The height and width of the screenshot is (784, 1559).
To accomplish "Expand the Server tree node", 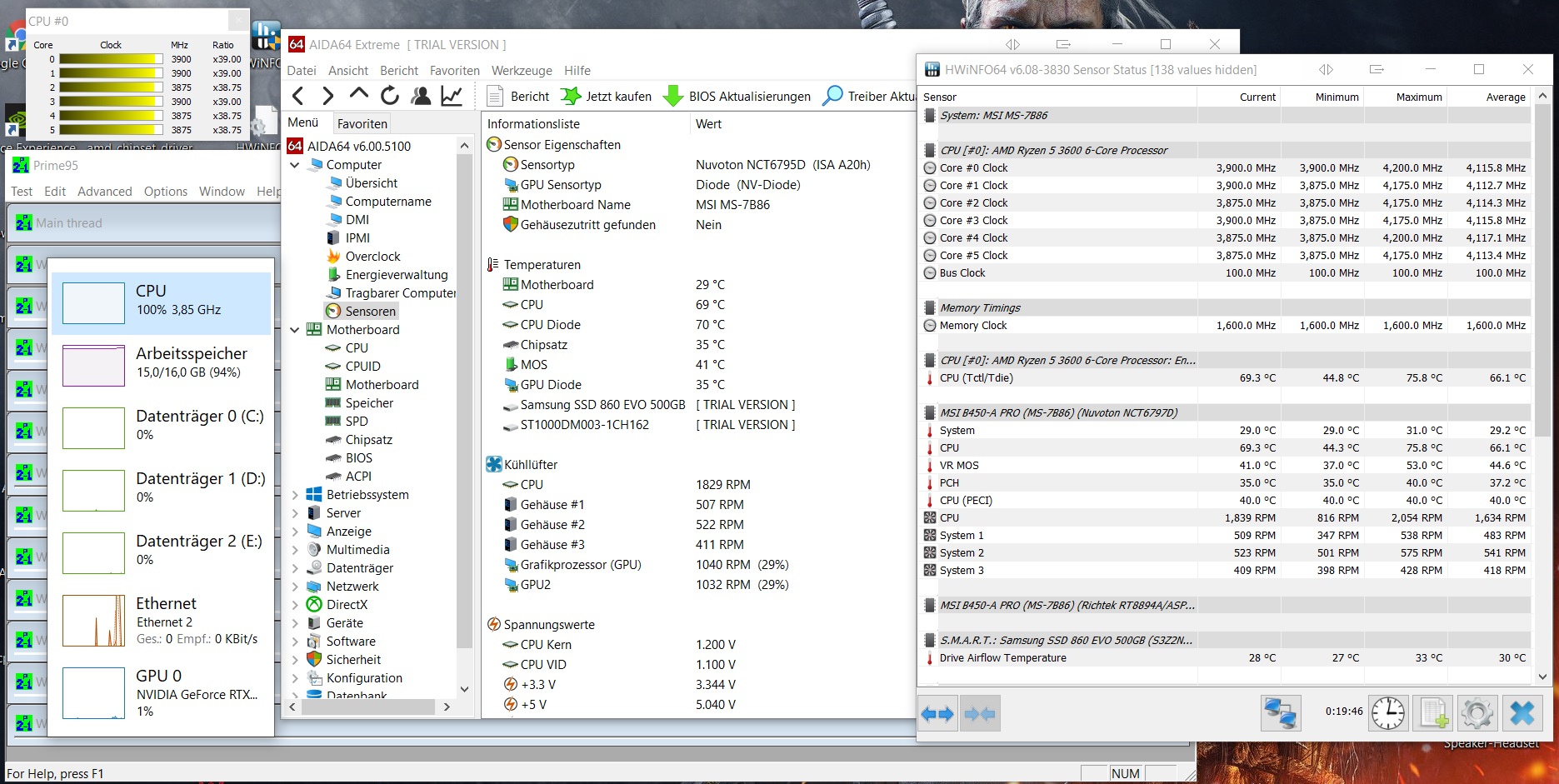I will (295, 513).
